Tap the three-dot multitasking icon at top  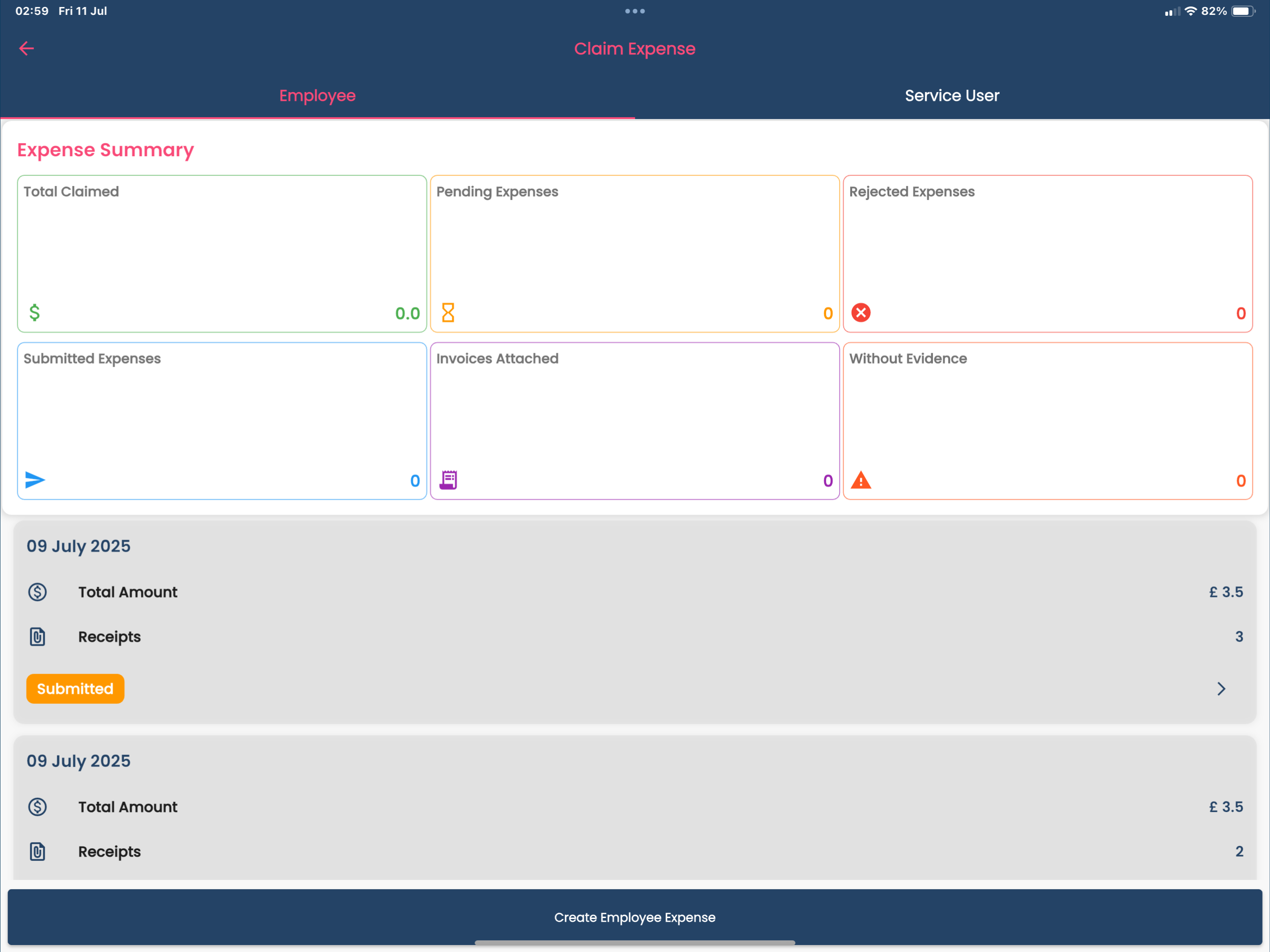[x=635, y=11]
